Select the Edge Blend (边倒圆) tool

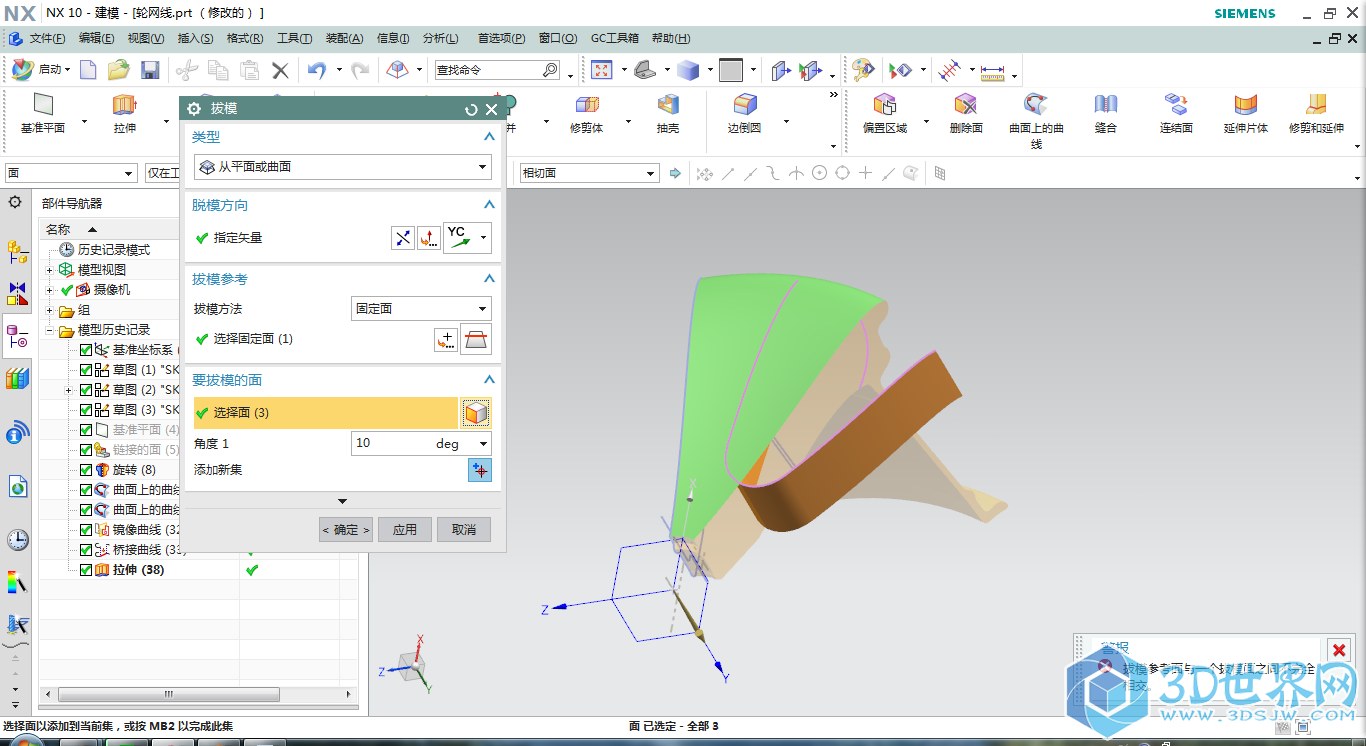point(745,113)
